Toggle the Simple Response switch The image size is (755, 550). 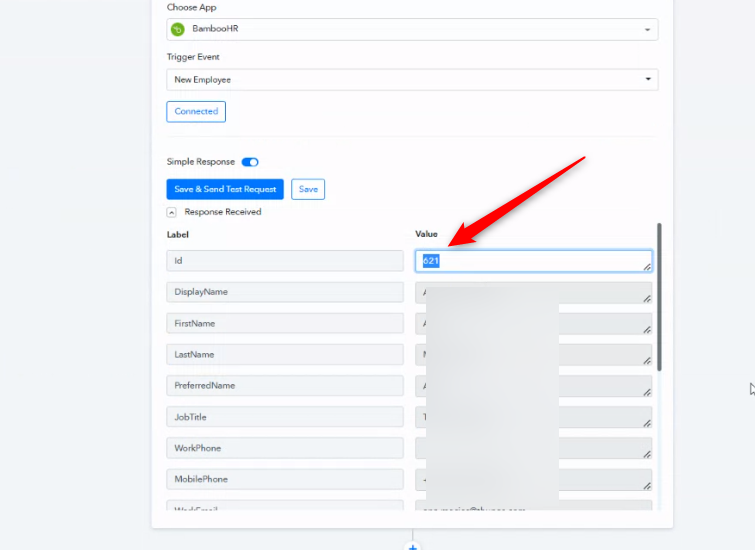pyautogui.click(x=250, y=162)
